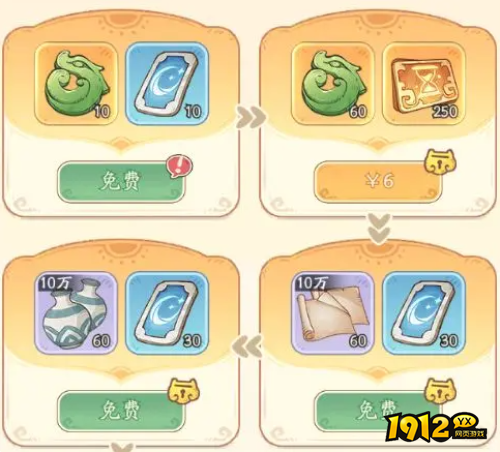
Task: Click the left-pointing double chevron between bottom cards
Action: (x=247, y=347)
